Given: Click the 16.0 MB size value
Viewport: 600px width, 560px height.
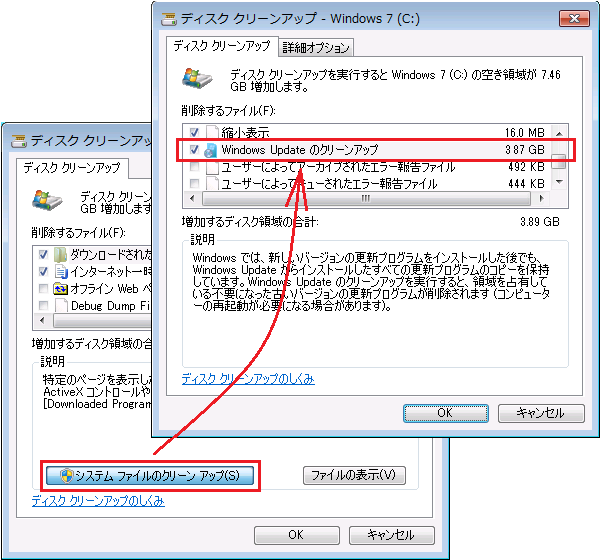Looking at the screenshot, I should pyautogui.click(x=525, y=133).
